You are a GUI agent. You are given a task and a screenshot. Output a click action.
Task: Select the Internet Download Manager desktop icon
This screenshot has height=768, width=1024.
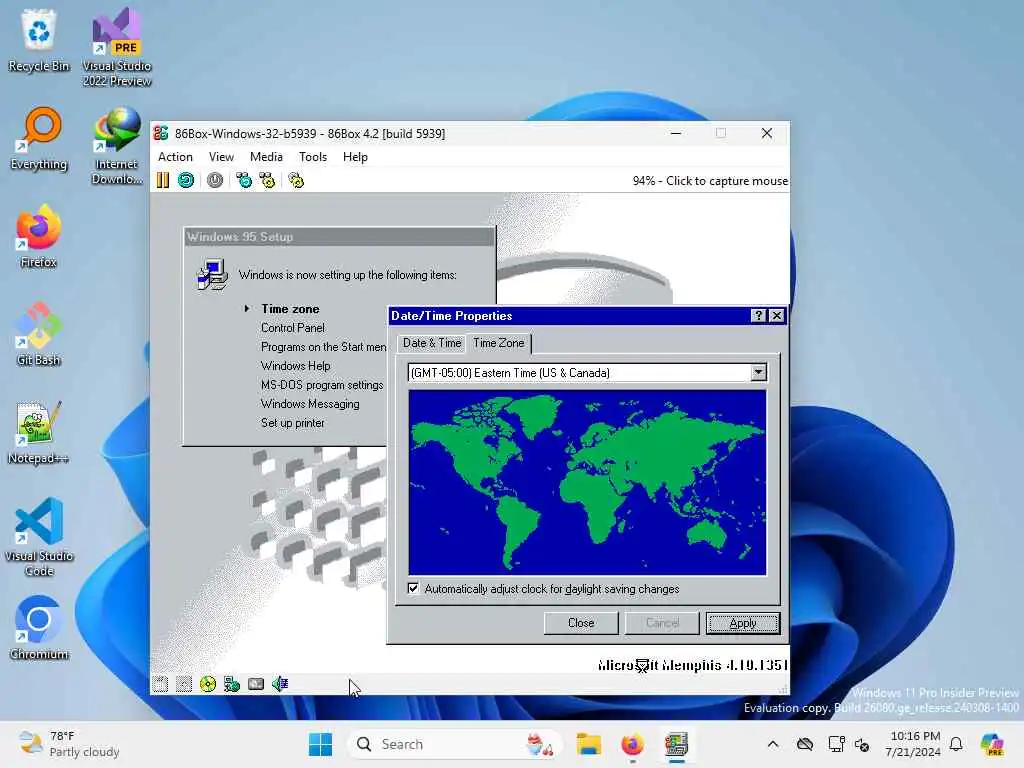(x=117, y=146)
